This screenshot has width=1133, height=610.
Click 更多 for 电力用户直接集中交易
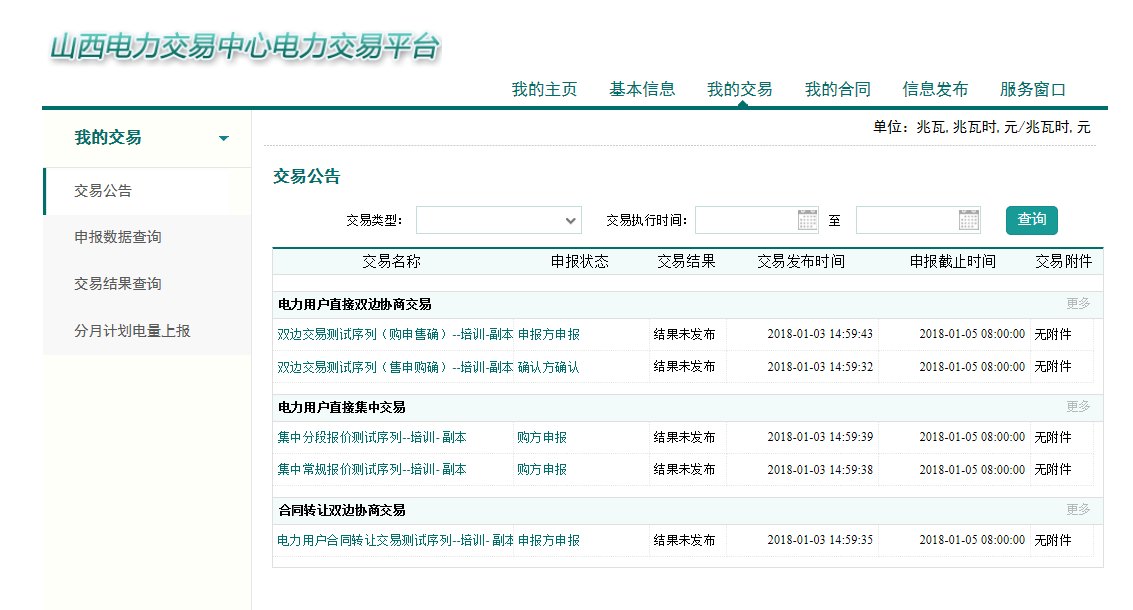point(1077,407)
